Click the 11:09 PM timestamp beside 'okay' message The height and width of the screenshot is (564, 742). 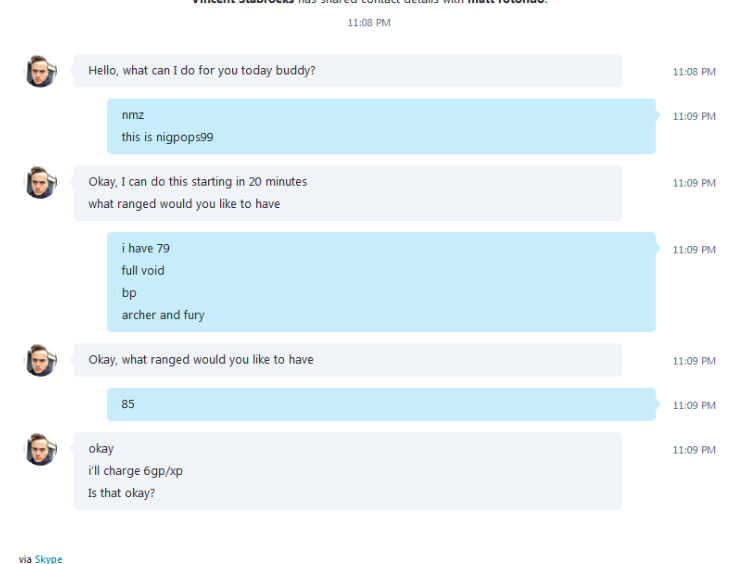[x=694, y=450]
